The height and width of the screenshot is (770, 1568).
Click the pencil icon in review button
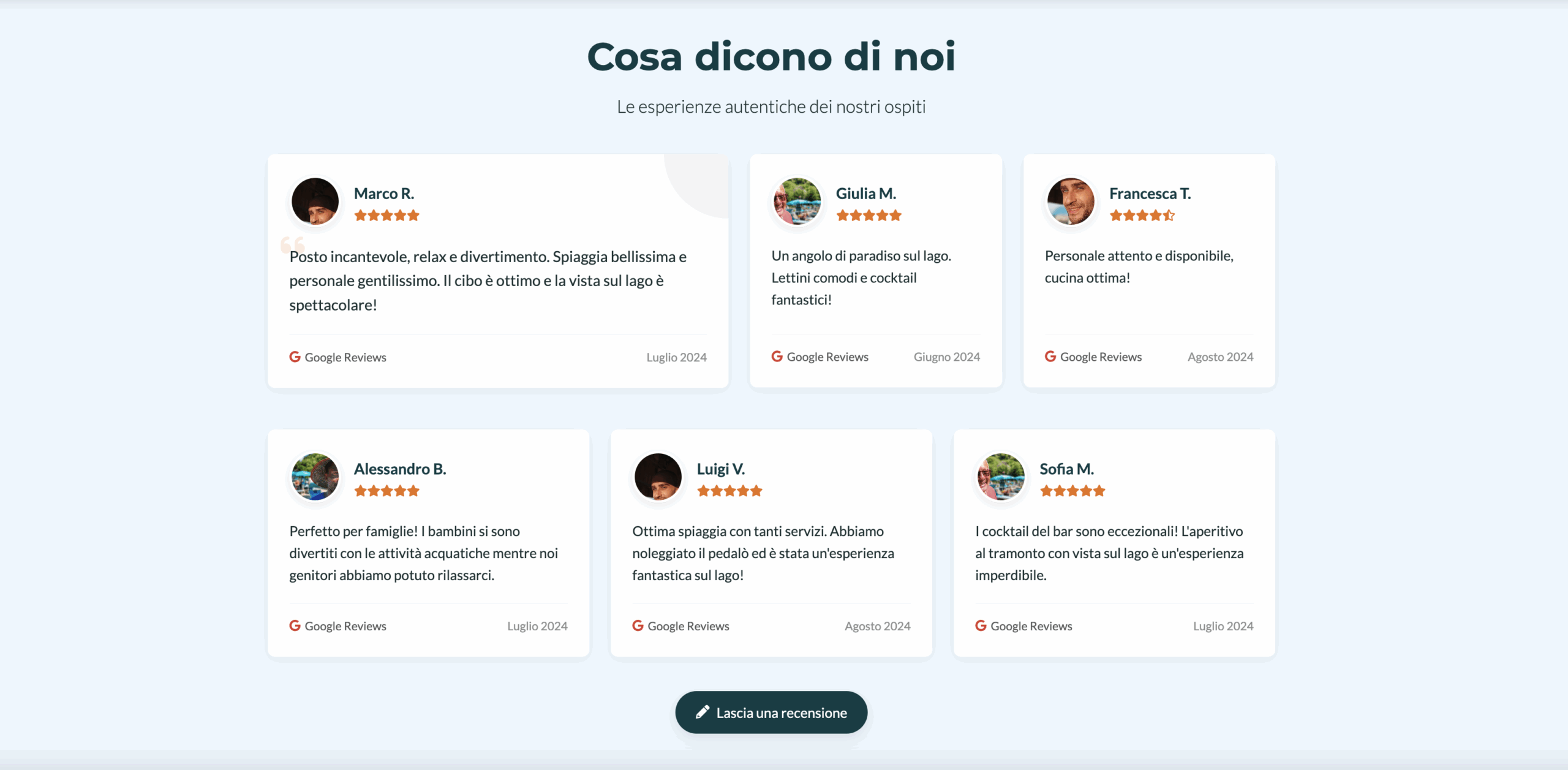[x=703, y=712]
